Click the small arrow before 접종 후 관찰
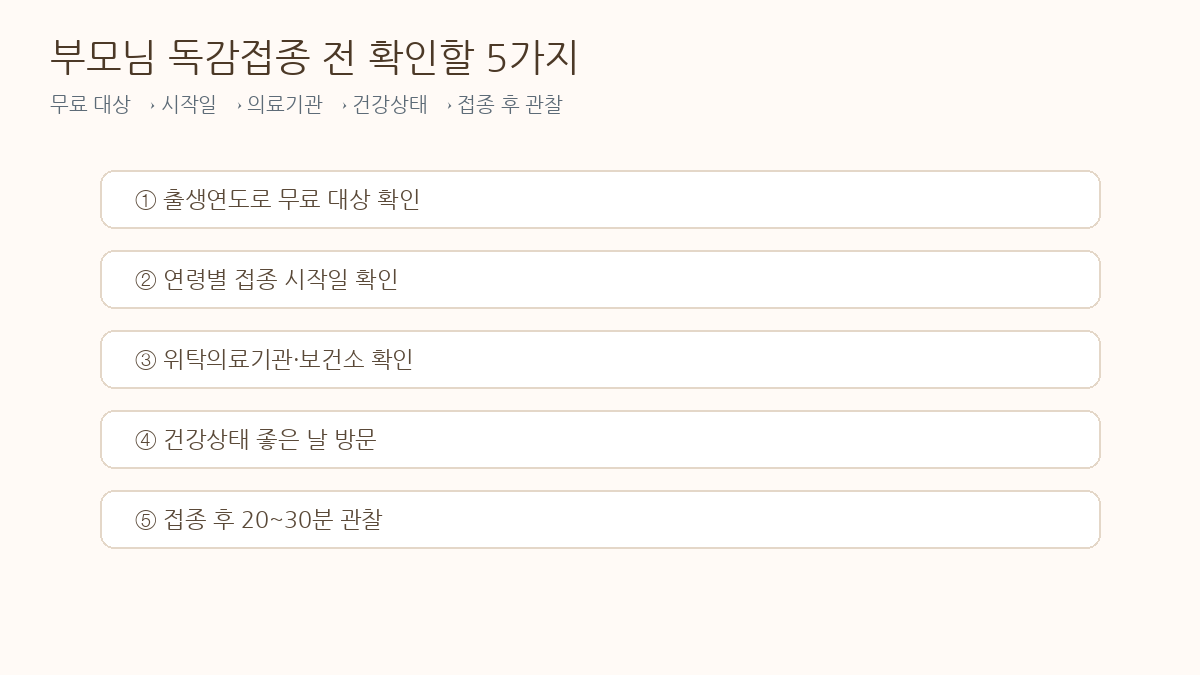This screenshot has width=1200, height=675. coord(449,105)
